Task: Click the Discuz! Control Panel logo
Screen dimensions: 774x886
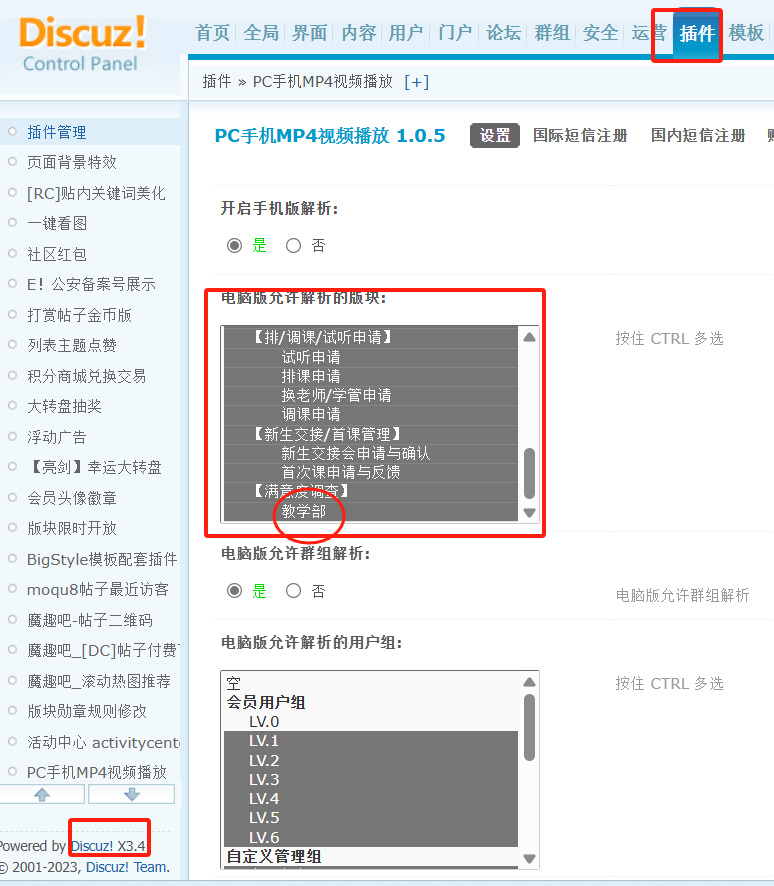Action: click(82, 45)
